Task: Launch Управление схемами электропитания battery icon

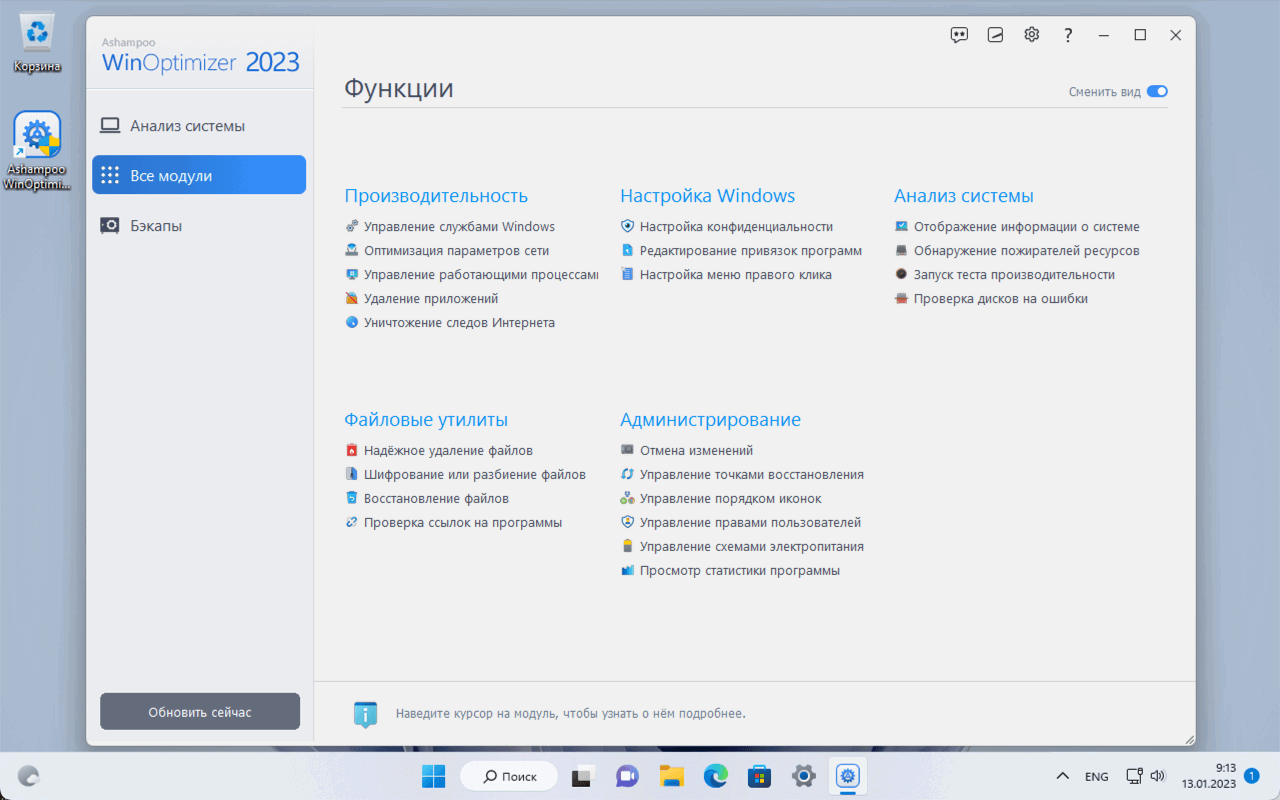Action: [627, 547]
